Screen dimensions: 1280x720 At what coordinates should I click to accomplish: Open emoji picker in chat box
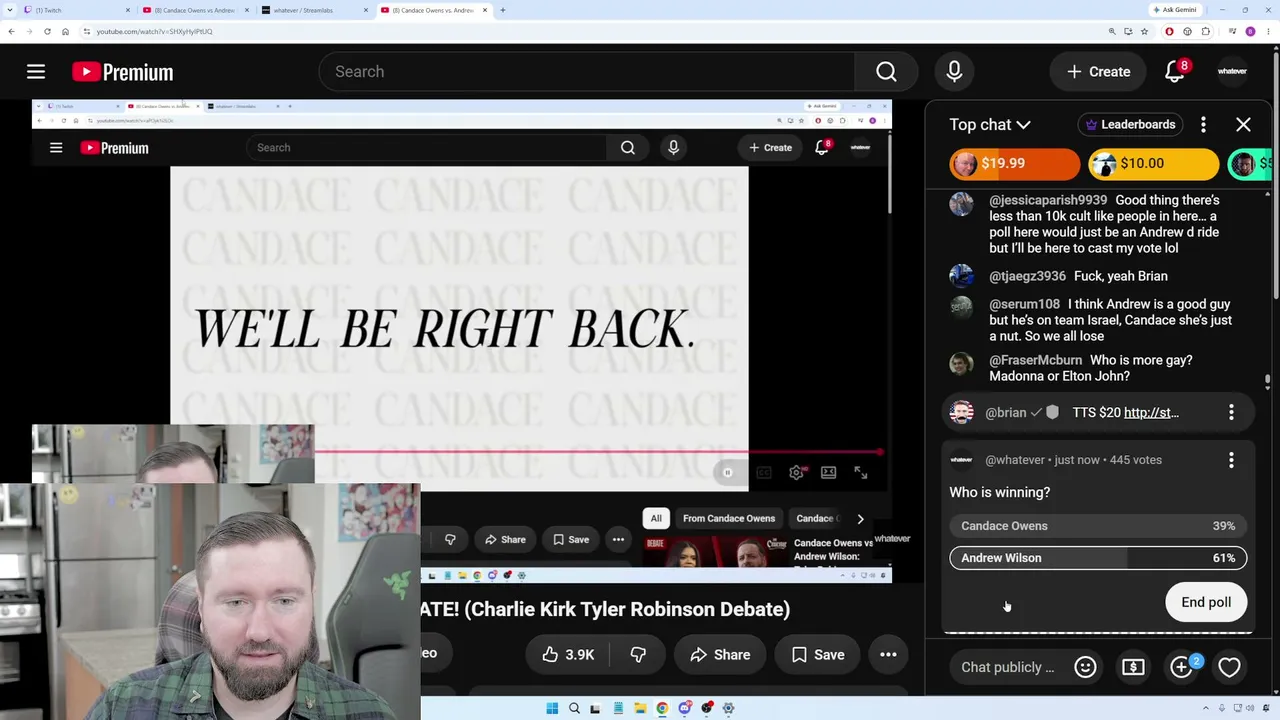pos(1085,667)
